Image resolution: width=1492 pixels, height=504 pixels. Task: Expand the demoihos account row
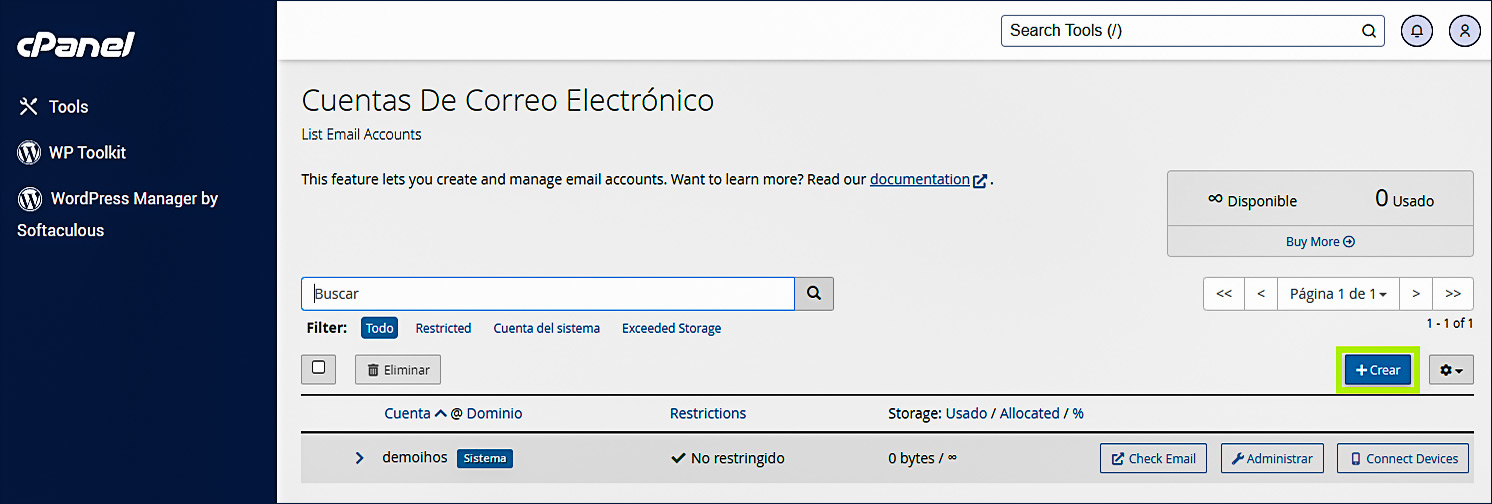[x=360, y=458]
